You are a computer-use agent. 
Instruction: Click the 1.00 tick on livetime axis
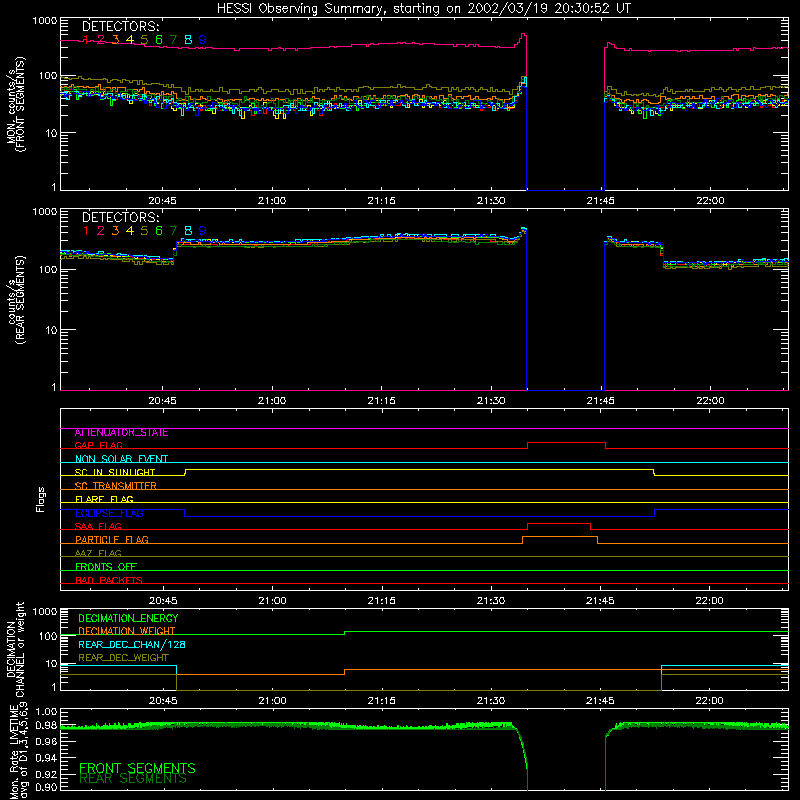(46, 712)
